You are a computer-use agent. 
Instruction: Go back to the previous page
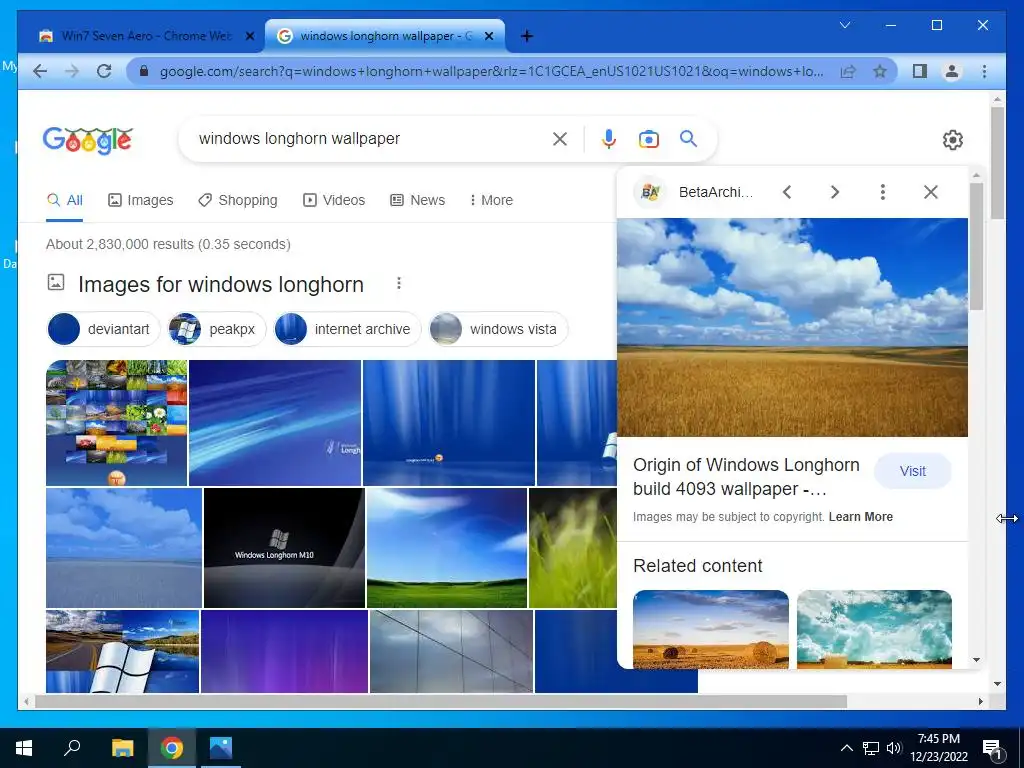coord(40,71)
